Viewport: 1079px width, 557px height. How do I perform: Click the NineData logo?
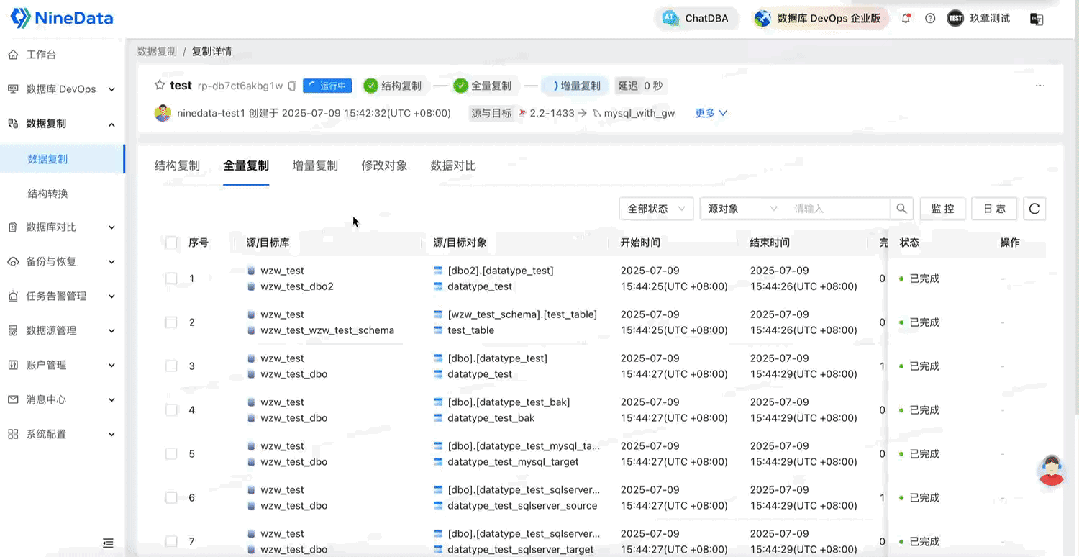coord(61,19)
